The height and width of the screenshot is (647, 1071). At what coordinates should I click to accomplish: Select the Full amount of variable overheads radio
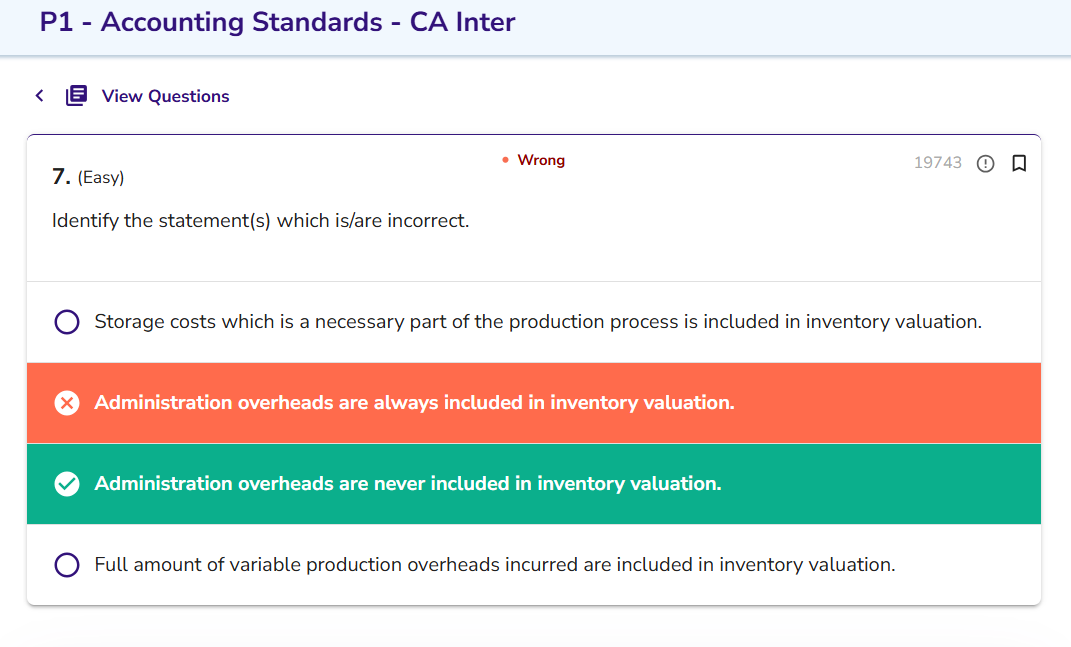click(67, 565)
